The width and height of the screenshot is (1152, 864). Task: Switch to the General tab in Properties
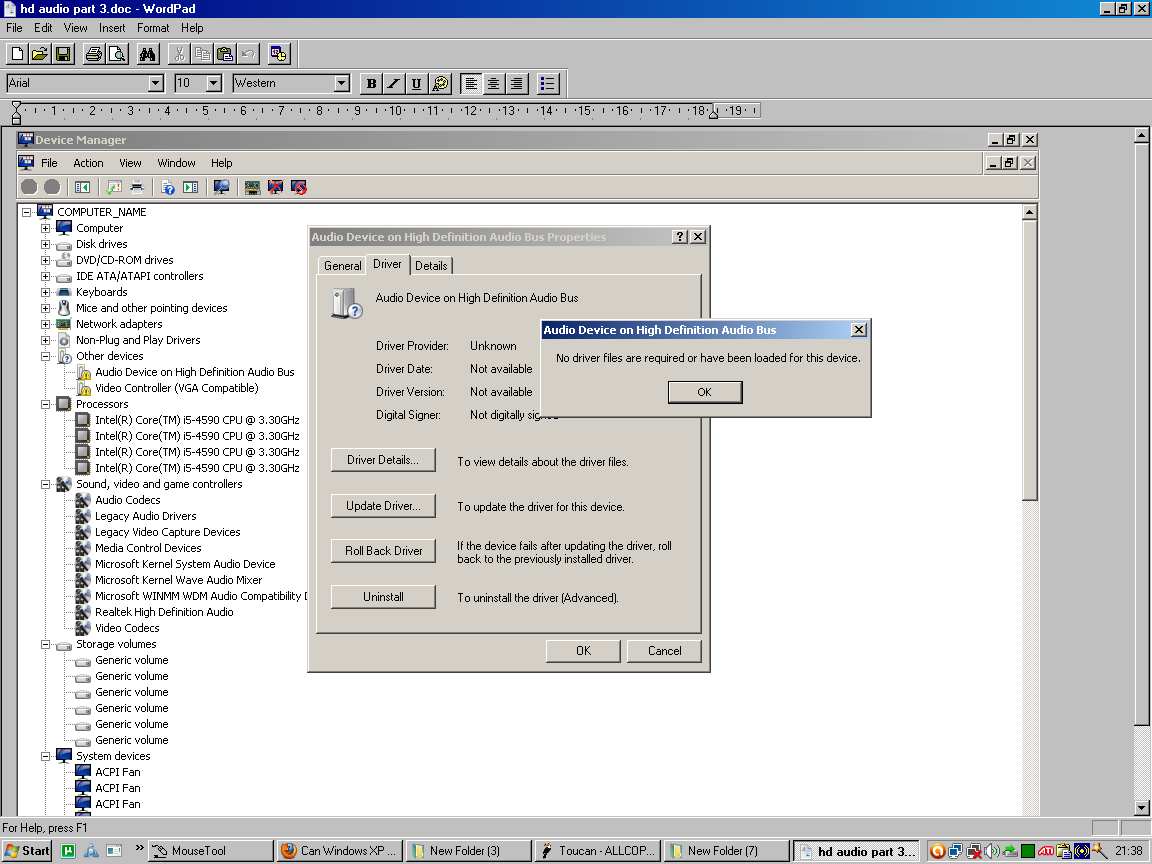tap(342, 266)
